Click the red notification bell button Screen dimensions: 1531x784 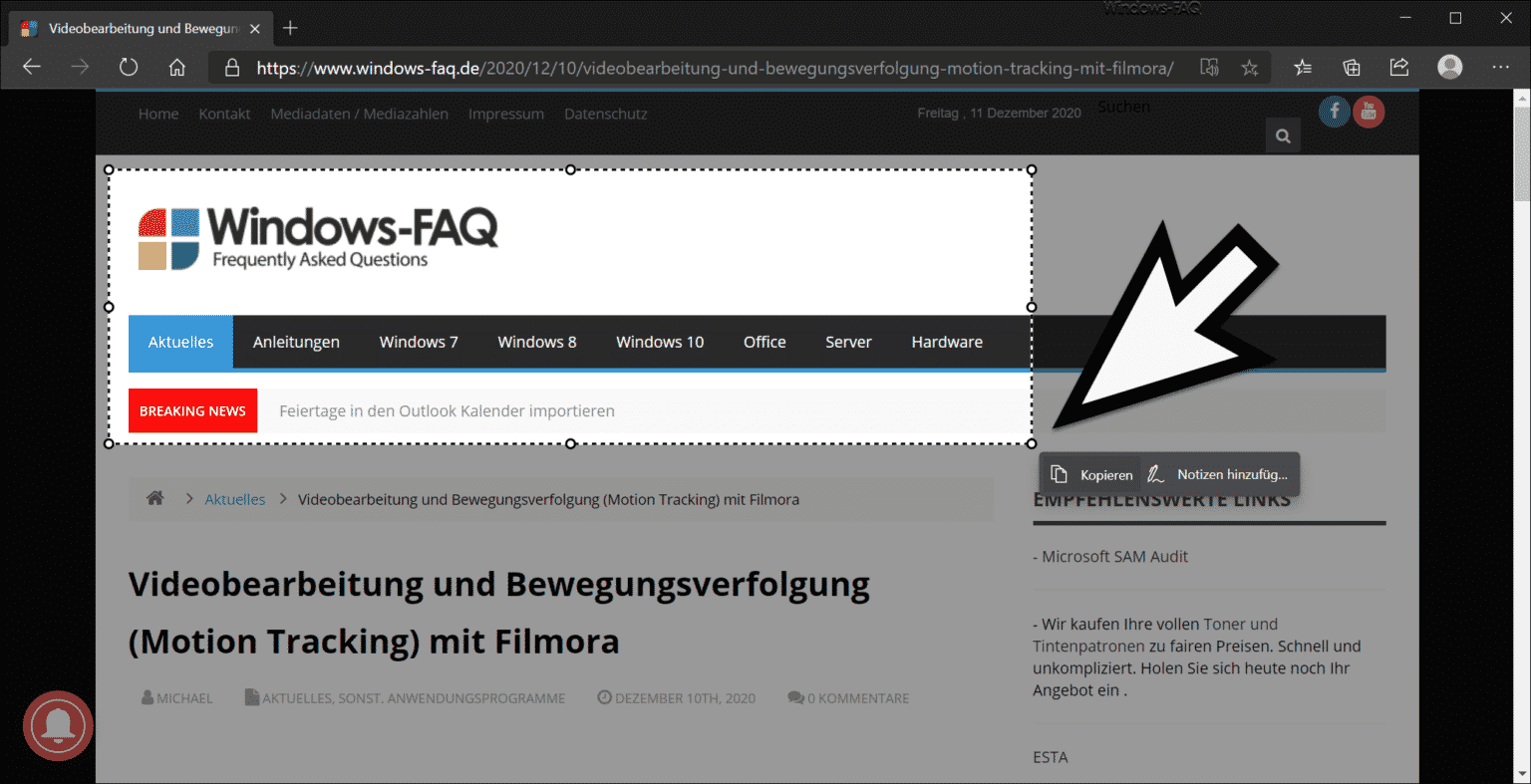[58, 726]
